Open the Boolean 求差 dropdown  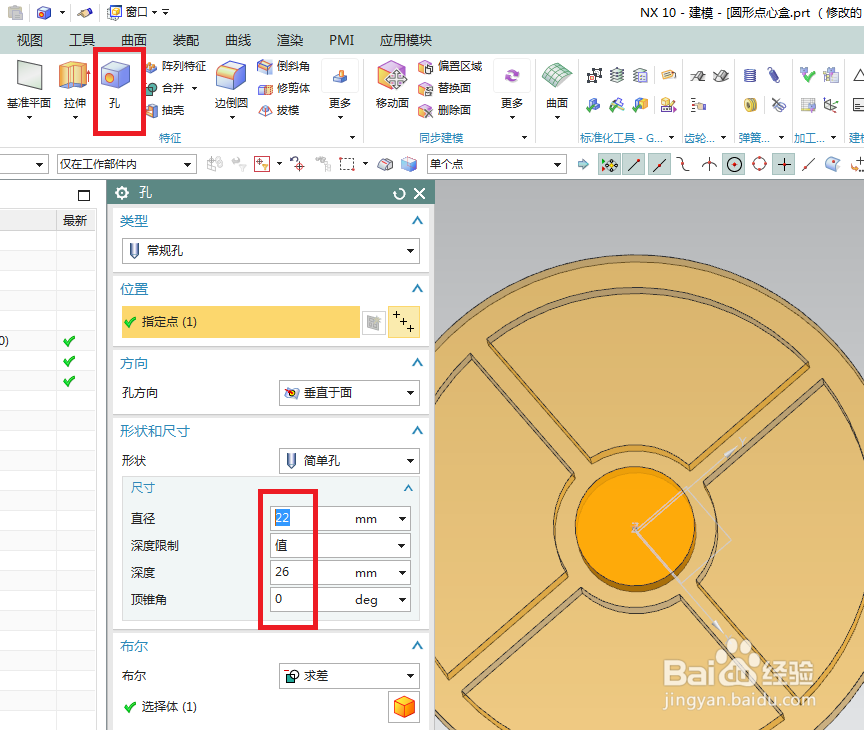(349, 675)
